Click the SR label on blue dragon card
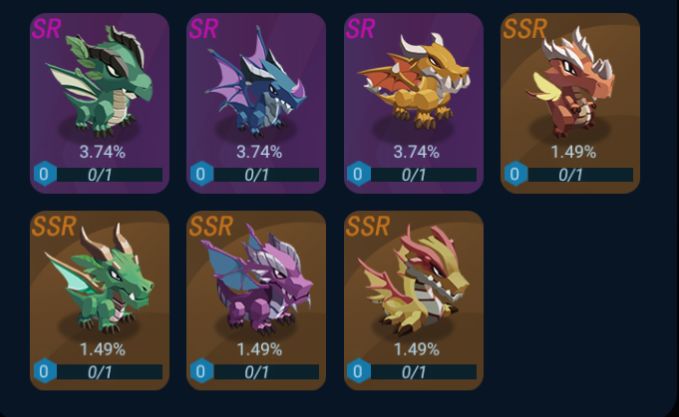The width and height of the screenshot is (679, 417). pos(204,28)
